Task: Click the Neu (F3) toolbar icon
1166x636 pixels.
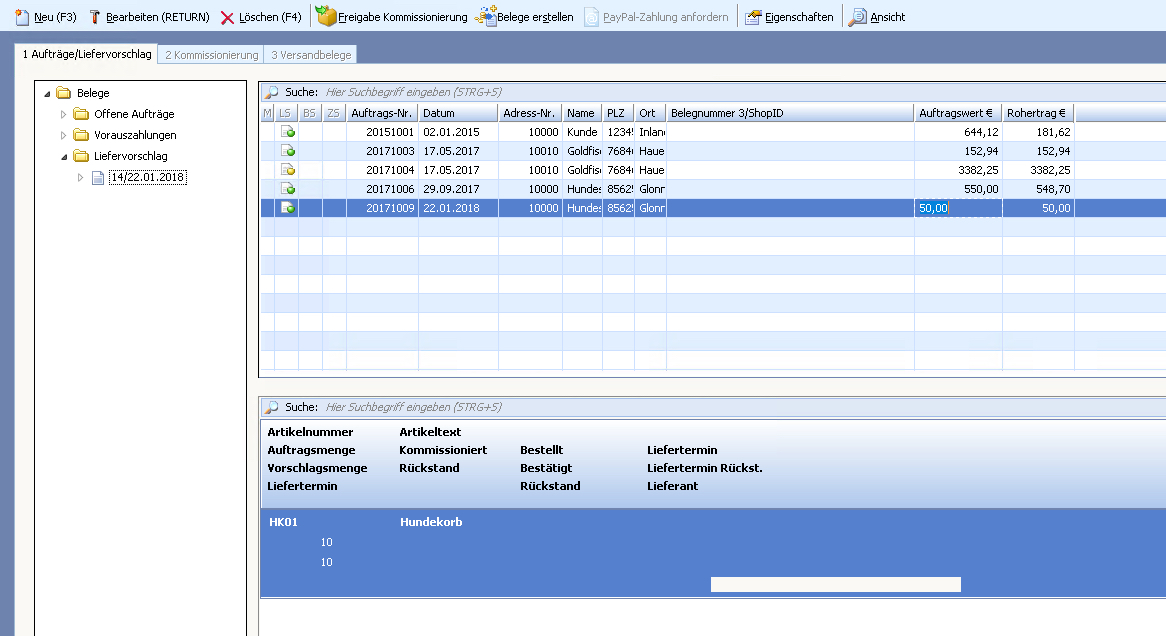Action: click(x=22, y=17)
